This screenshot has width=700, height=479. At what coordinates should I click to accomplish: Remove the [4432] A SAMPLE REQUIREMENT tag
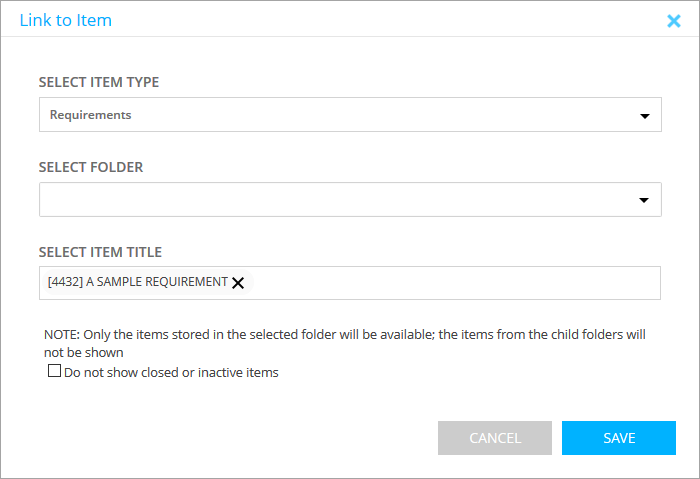coord(238,283)
